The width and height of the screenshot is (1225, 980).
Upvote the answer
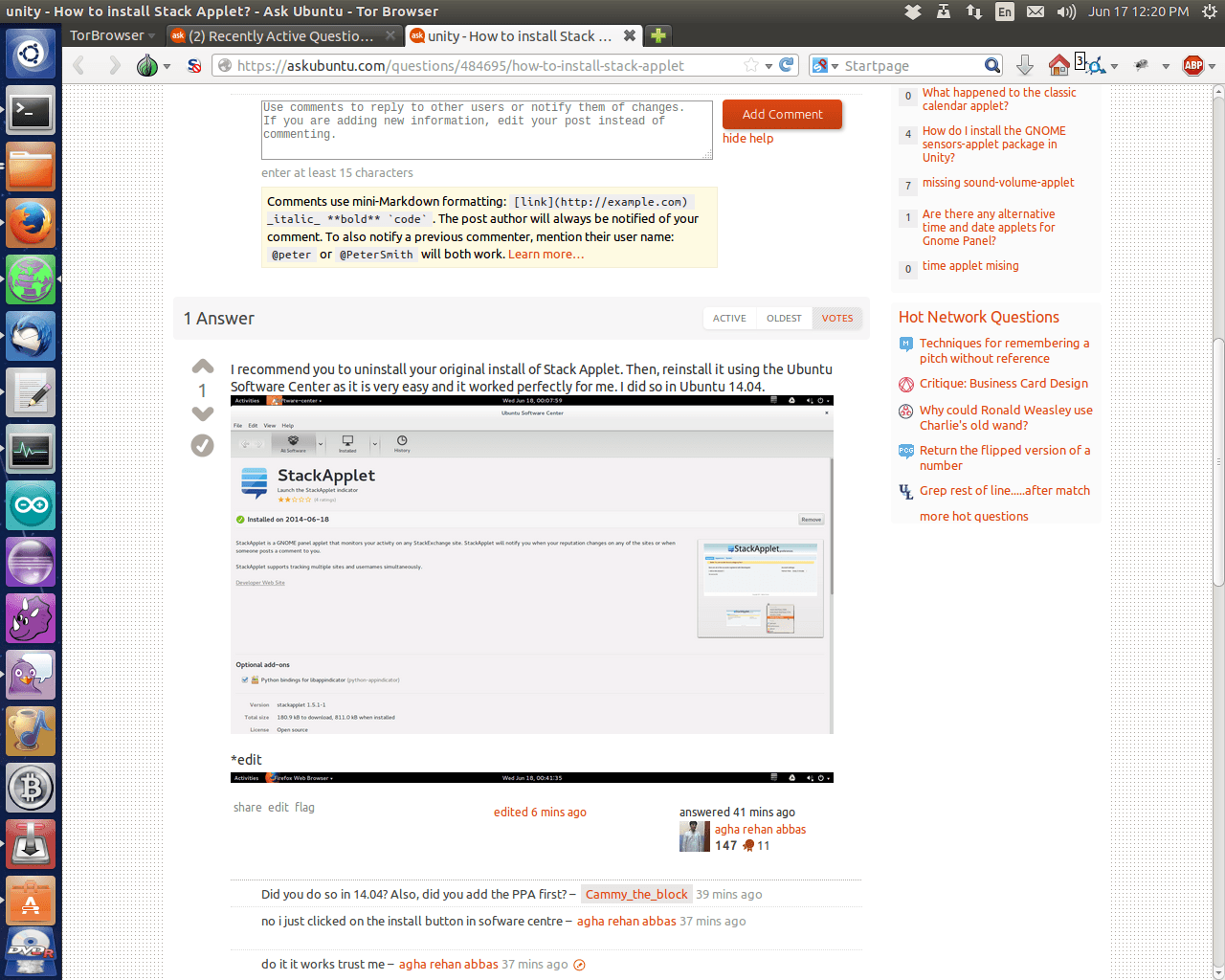tap(203, 367)
